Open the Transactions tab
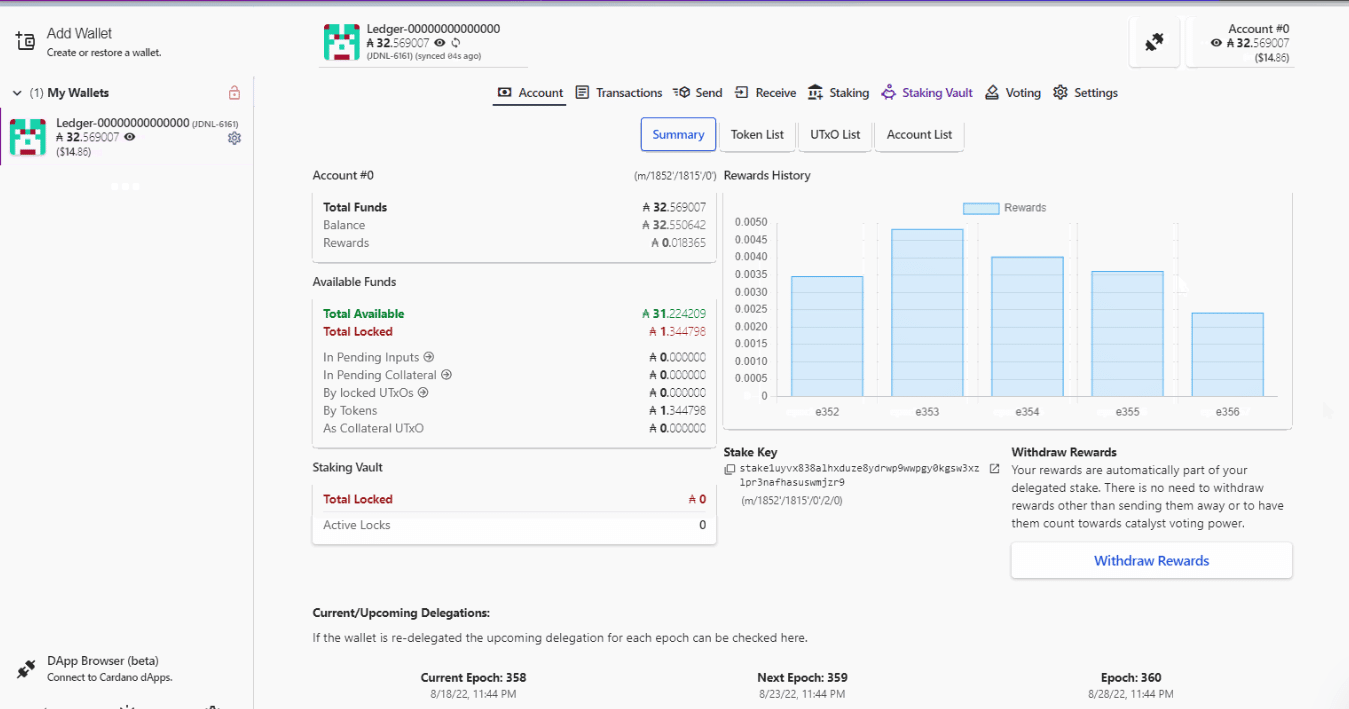This screenshot has width=1349, height=709. pyautogui.click(x=618, y=93)
